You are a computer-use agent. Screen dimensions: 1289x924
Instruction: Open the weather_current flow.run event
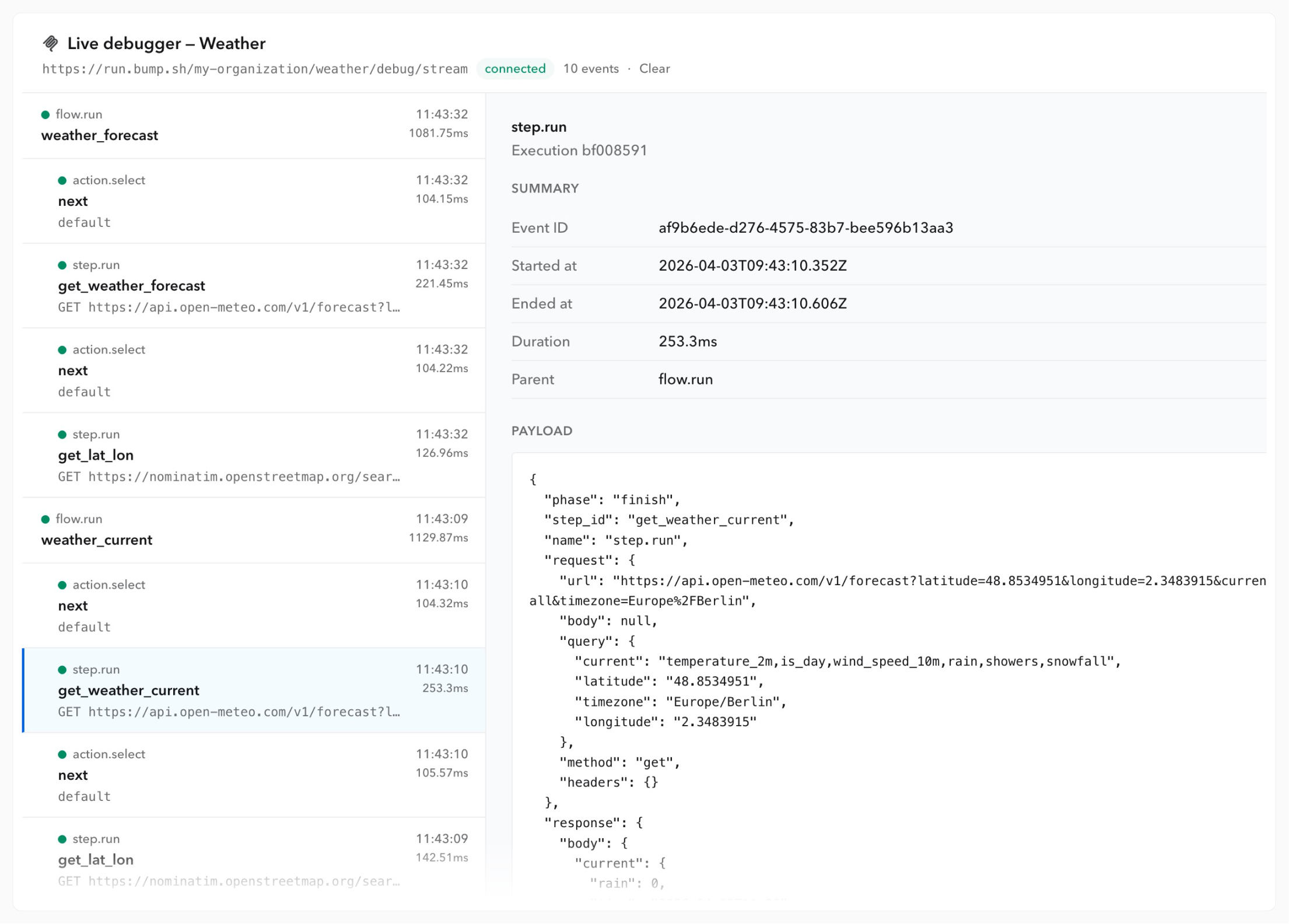(254, 530)
